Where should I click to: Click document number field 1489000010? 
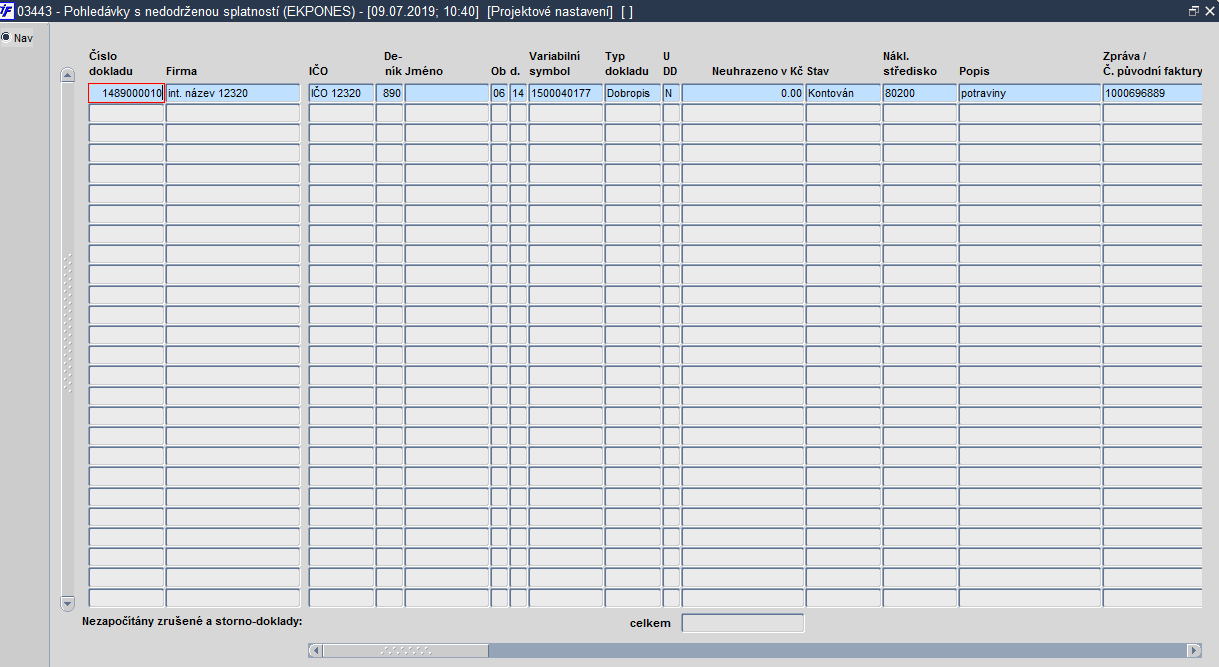tap(126, 93)
